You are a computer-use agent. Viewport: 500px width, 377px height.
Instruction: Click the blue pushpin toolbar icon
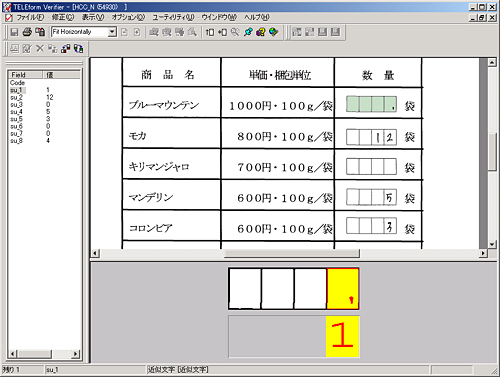point(248,32)
